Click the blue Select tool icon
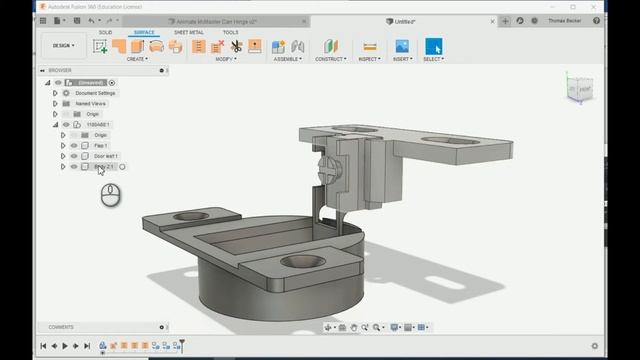Screen dimensions: 640x360 [x=433, y=47]
